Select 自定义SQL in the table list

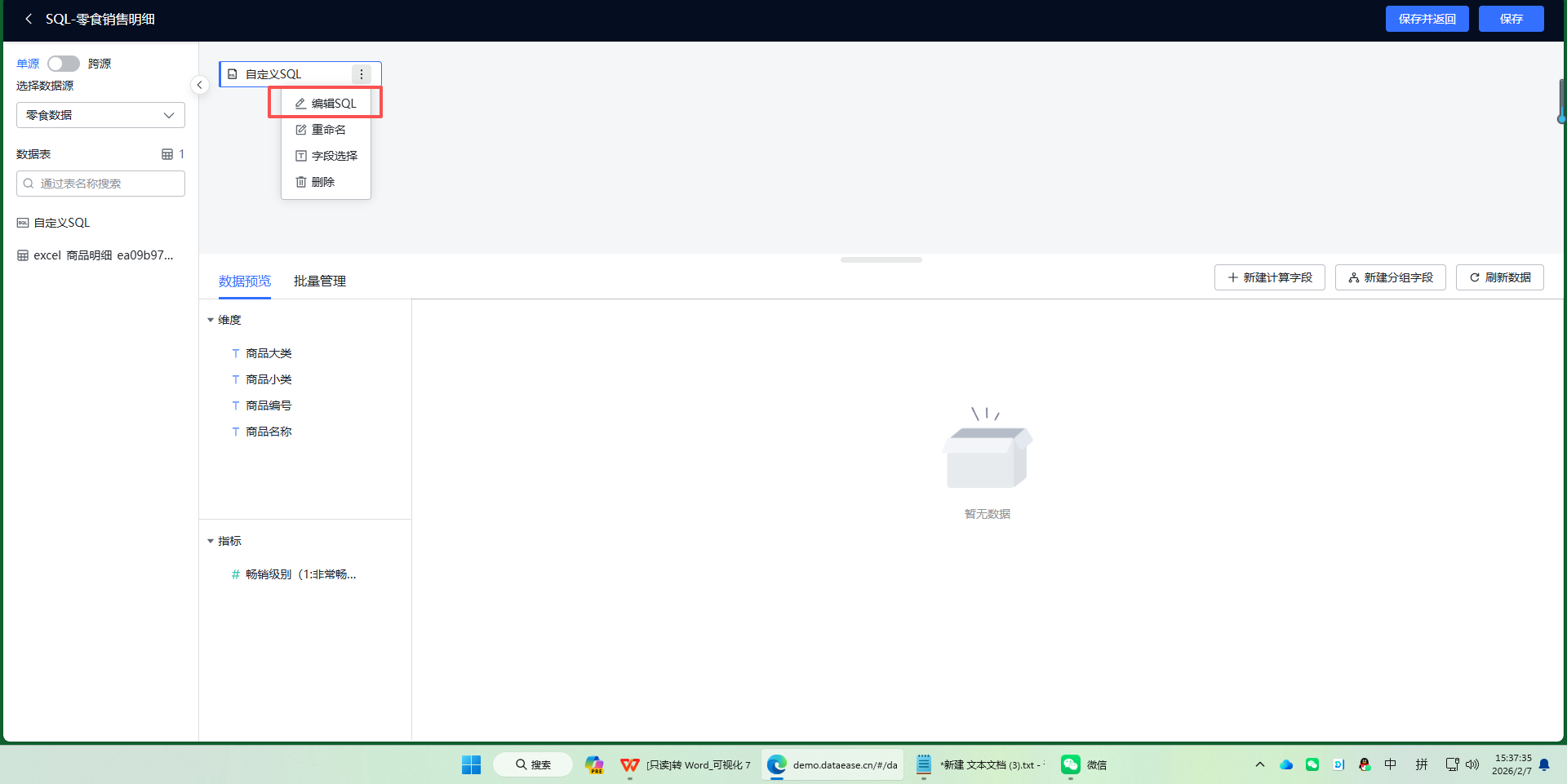pyautogui.click(x=54, y=223)
